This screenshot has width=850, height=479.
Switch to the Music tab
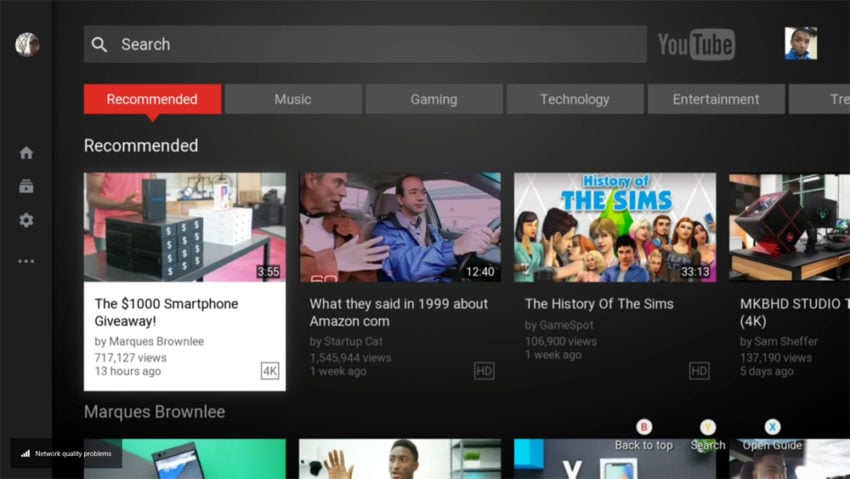293,99
